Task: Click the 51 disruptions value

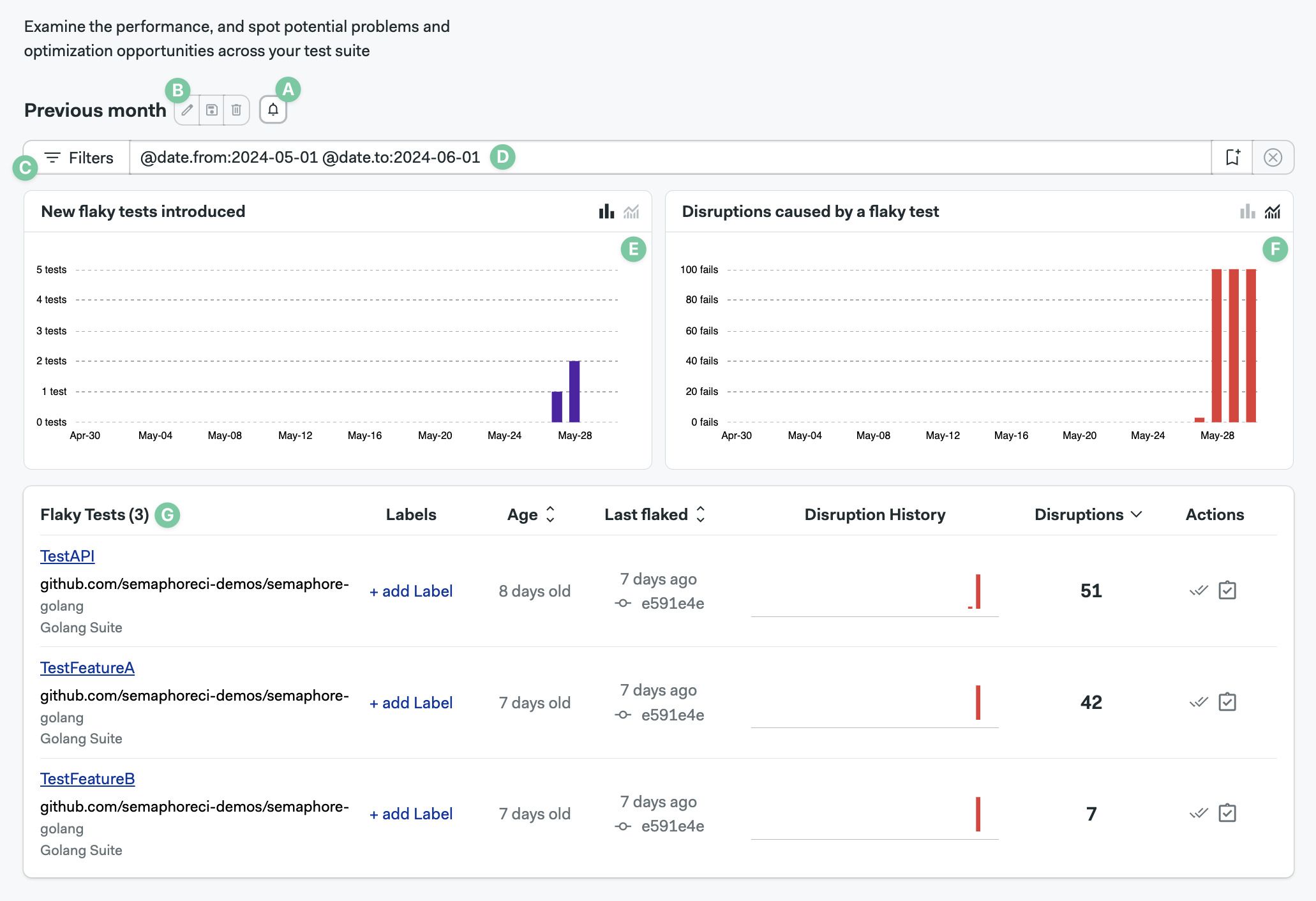Action: click(1091, 591)
